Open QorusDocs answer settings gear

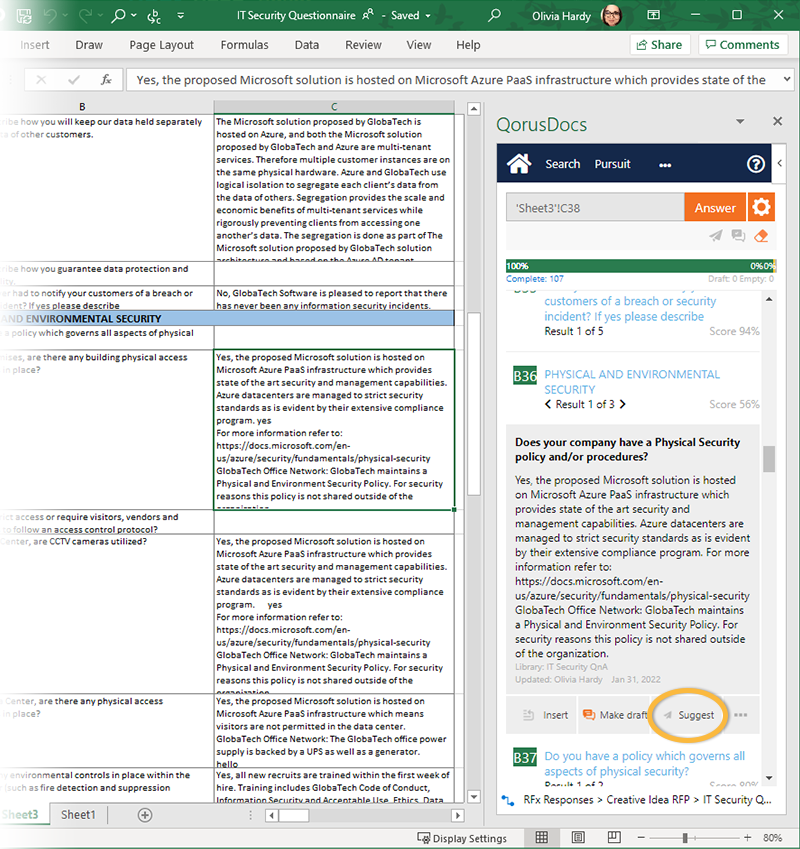761,207
